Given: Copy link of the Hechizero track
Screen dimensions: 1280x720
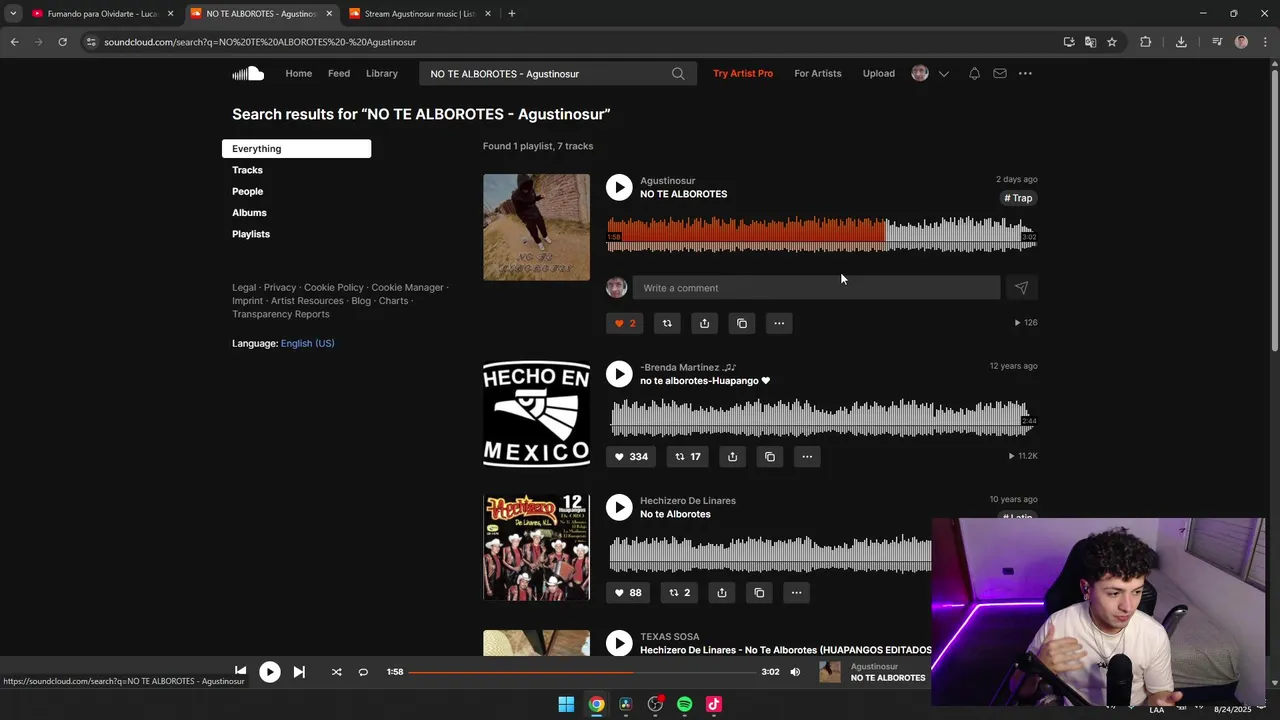Looking at the screenshot, I should point(759,593).
